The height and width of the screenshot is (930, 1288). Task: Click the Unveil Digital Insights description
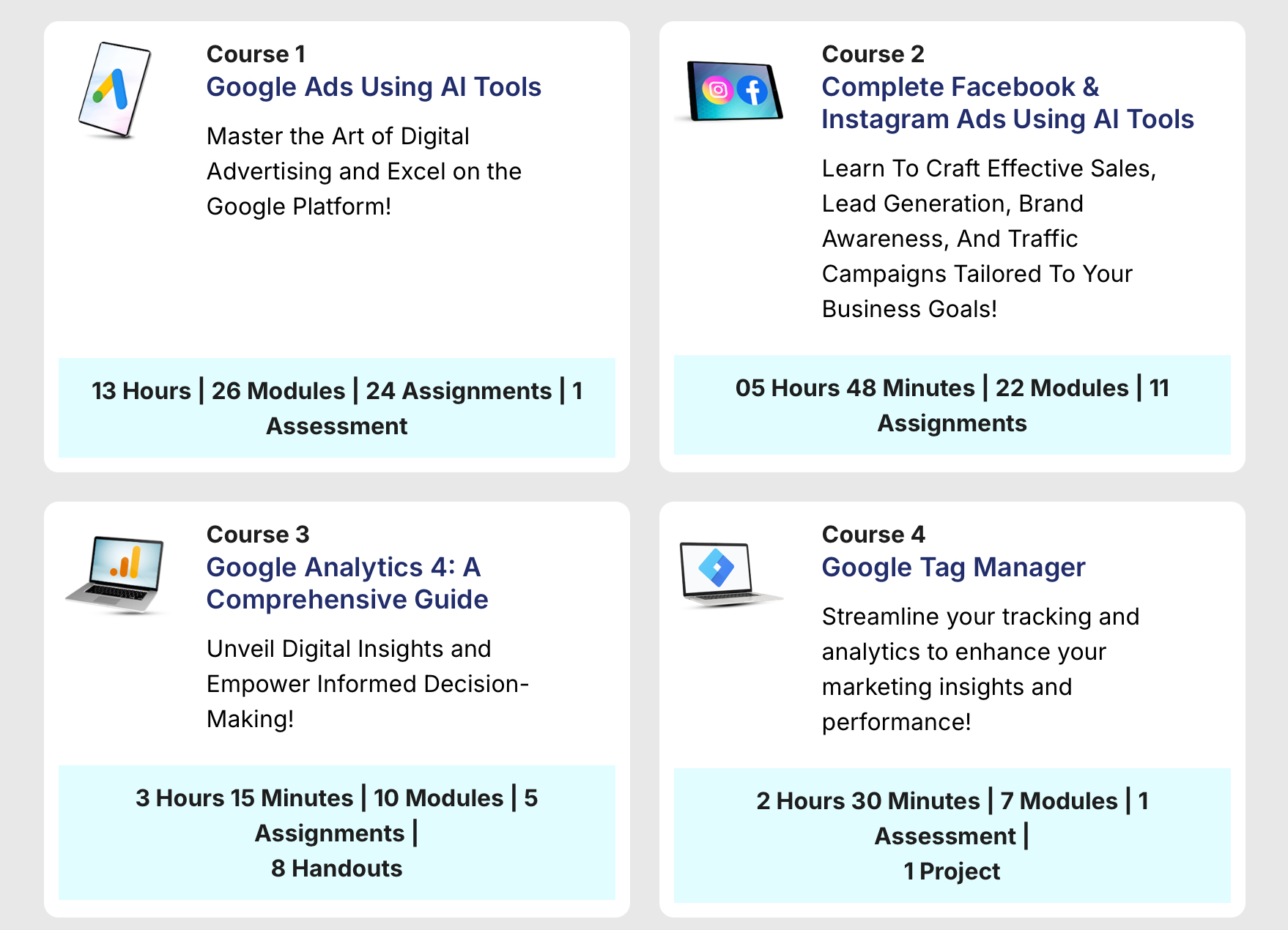tap(367, 684)
